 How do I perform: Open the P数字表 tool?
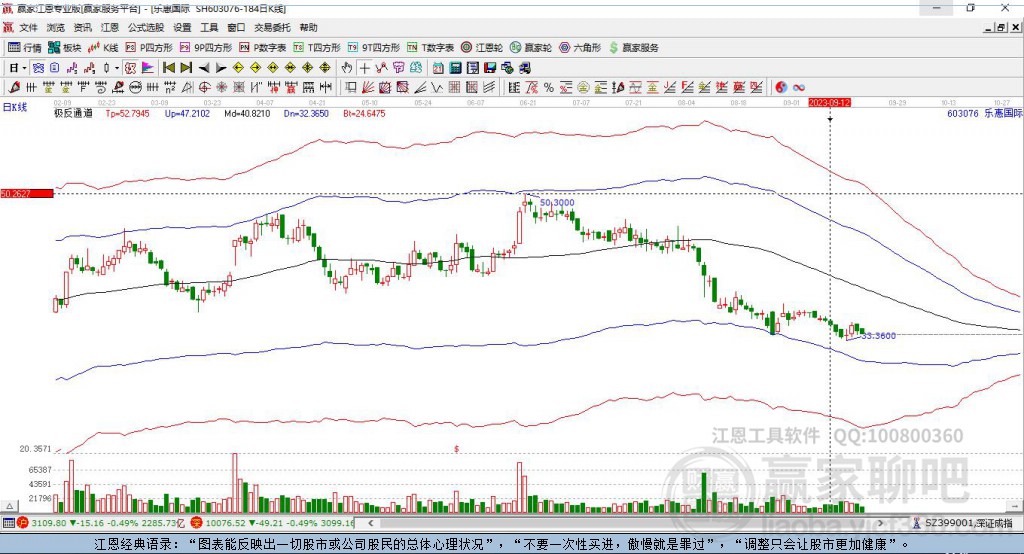pos(263,48)
